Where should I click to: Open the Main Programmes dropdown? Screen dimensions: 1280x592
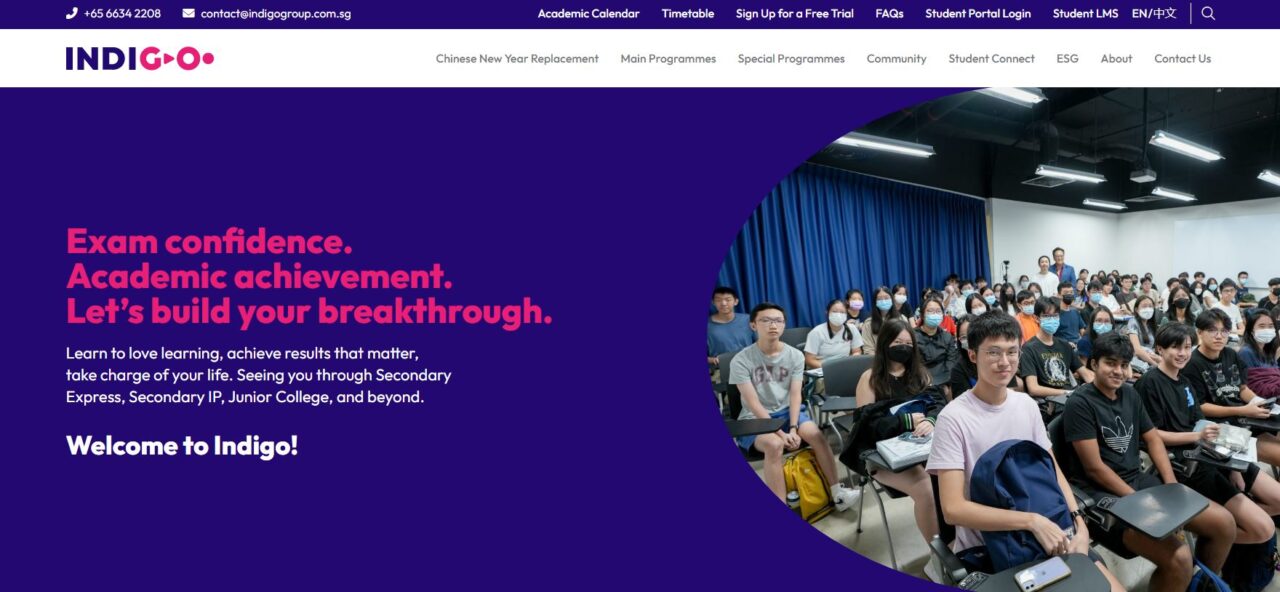tap(668, 59)
